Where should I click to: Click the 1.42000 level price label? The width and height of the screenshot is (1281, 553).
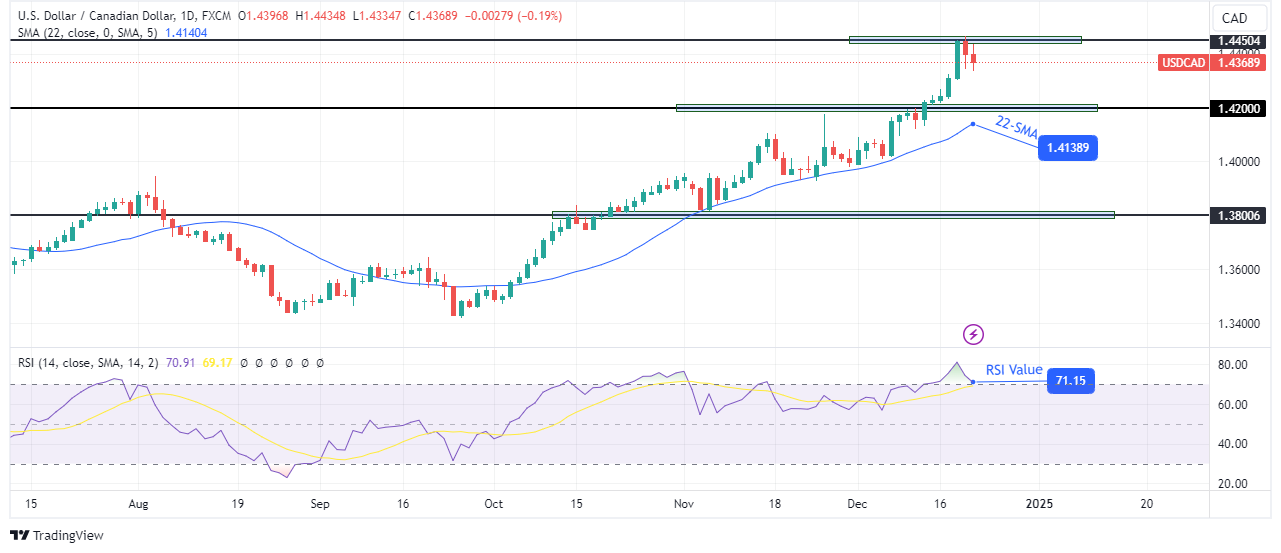coord(1234,108)
